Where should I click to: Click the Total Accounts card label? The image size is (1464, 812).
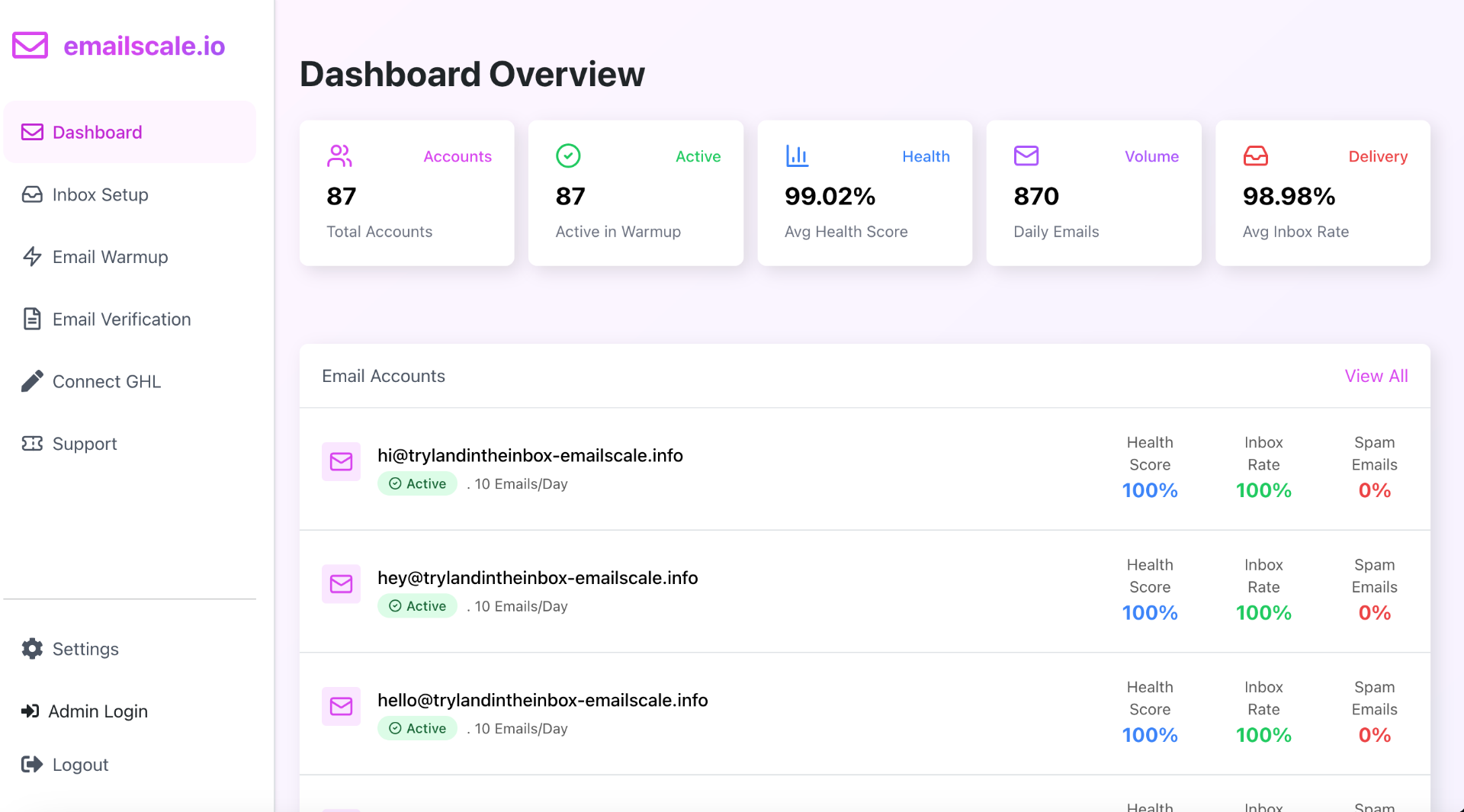click(379, 232)
